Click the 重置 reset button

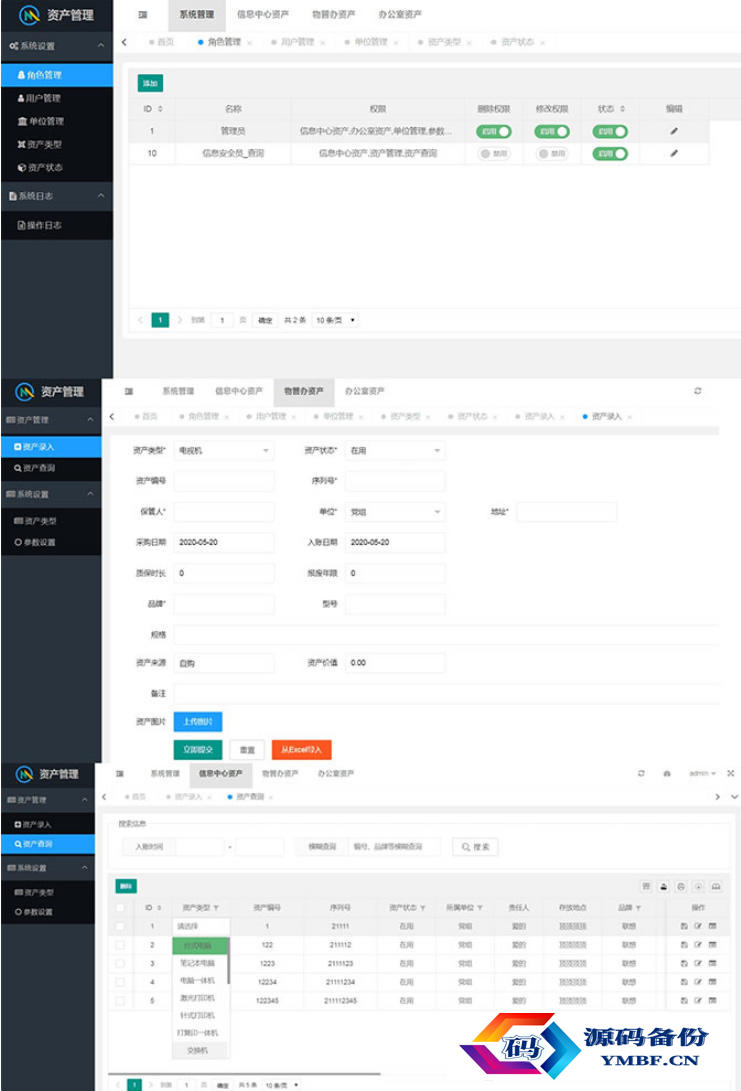click(247, 749)
